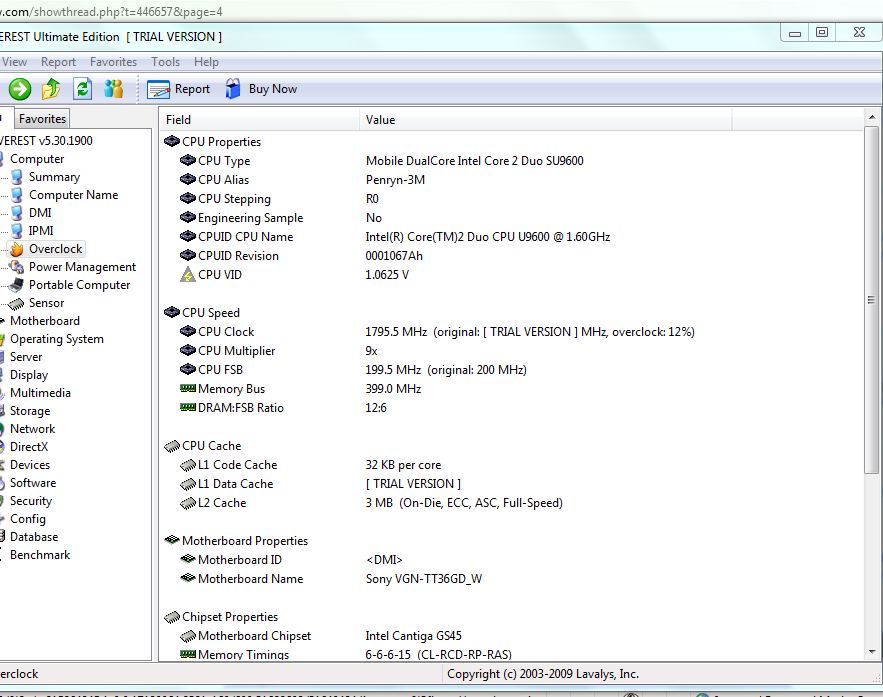Select the Database tree node
Screen dimensions: 883x697
click(34, 537)
